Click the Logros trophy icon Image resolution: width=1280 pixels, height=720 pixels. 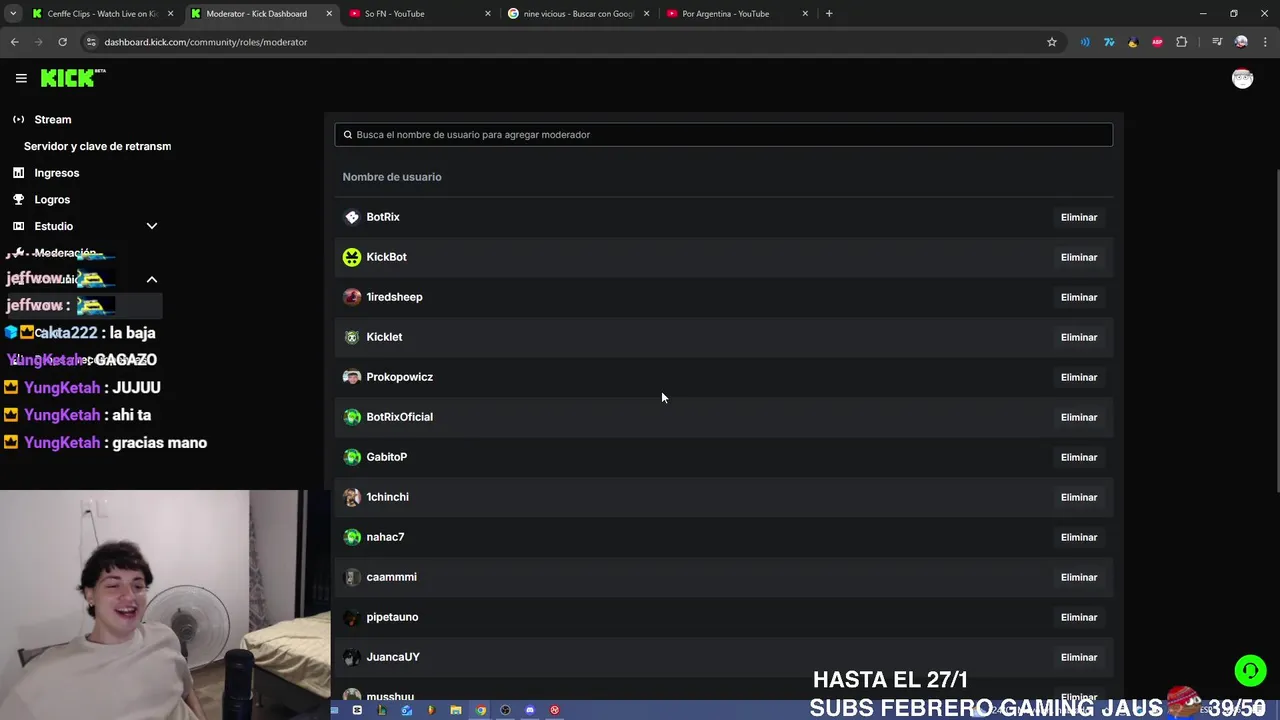pos(18,199)
